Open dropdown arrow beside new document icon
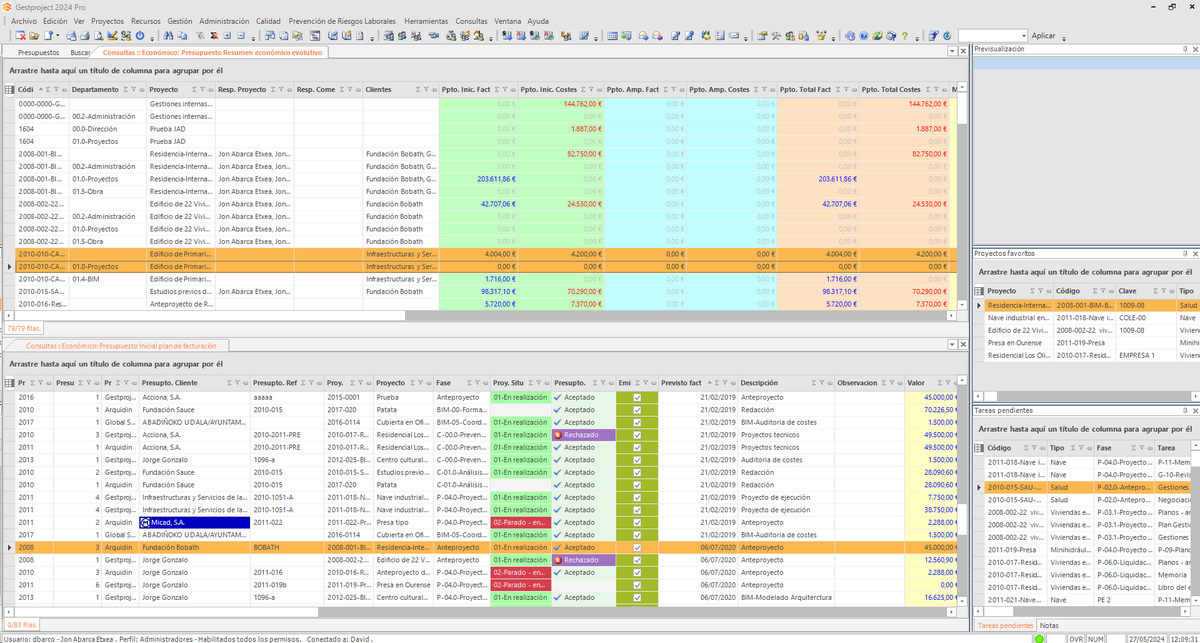 (x=57, y=36)
